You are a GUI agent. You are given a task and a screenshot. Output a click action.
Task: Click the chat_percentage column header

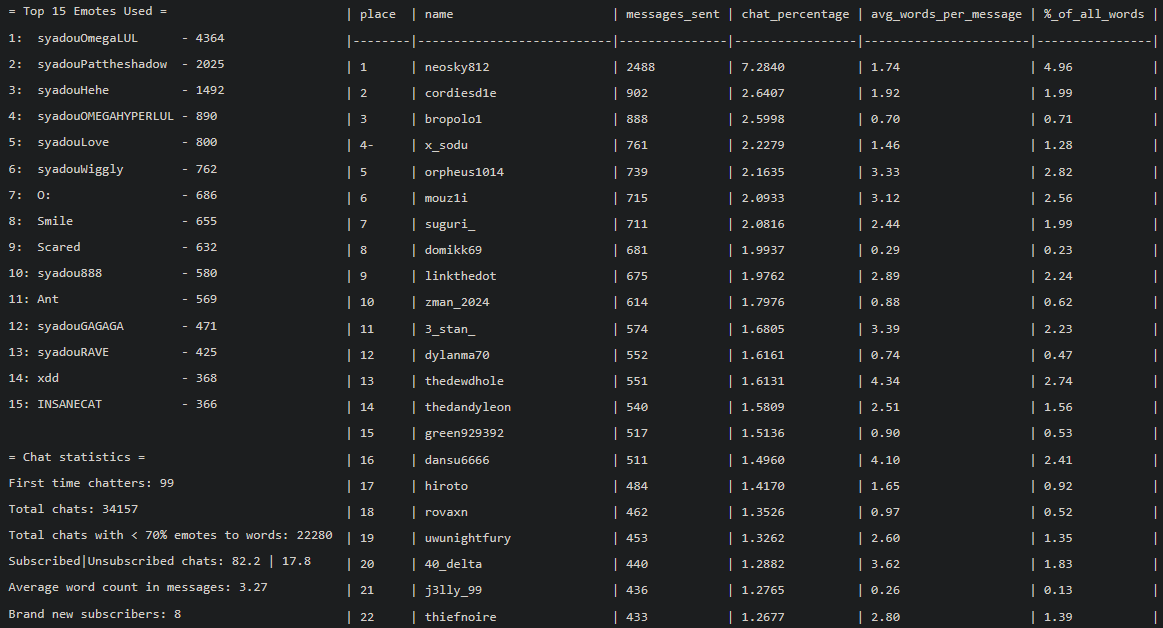pos(794,14)
